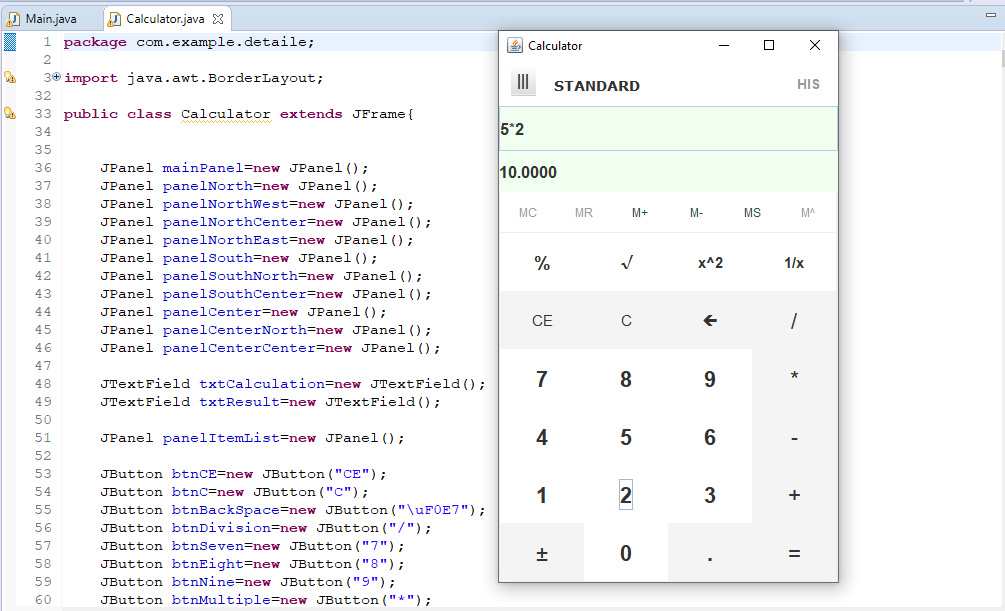Click the warning marker beside line 33
This screenshot has height=611, width=1005.
coord(10,113)
